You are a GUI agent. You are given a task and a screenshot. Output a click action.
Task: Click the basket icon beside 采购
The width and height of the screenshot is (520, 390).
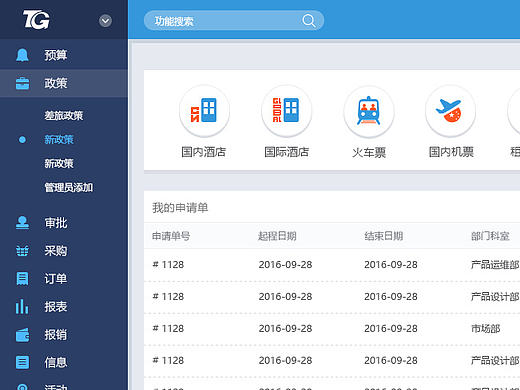pyautogui.click(x=22, y=251)
